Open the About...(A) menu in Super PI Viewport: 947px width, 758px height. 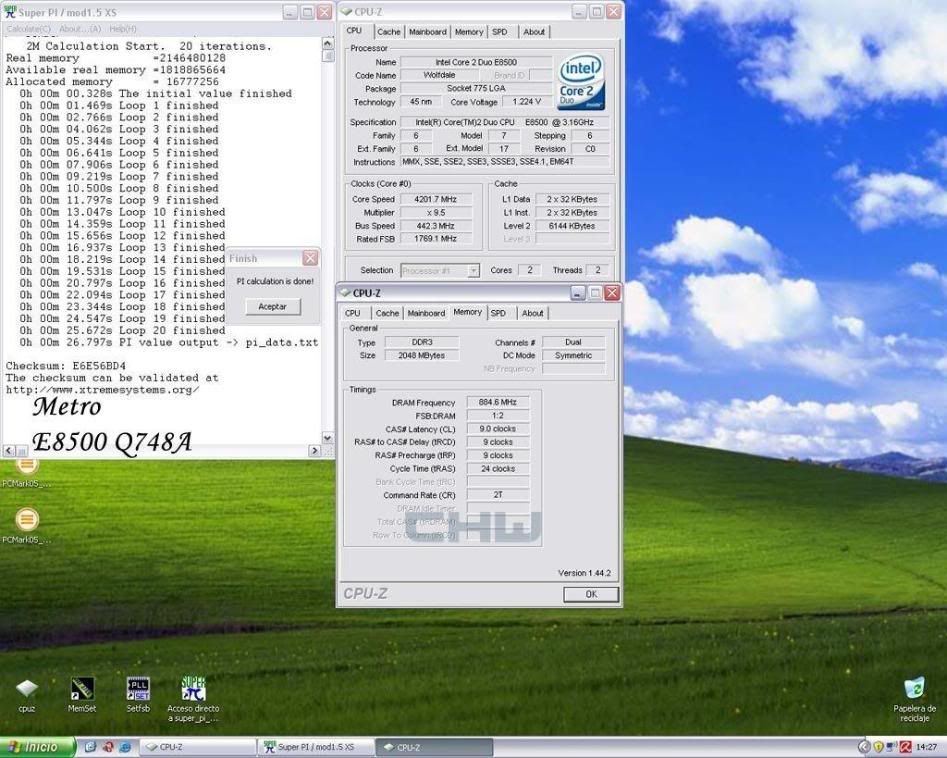(x=80, y=28)
